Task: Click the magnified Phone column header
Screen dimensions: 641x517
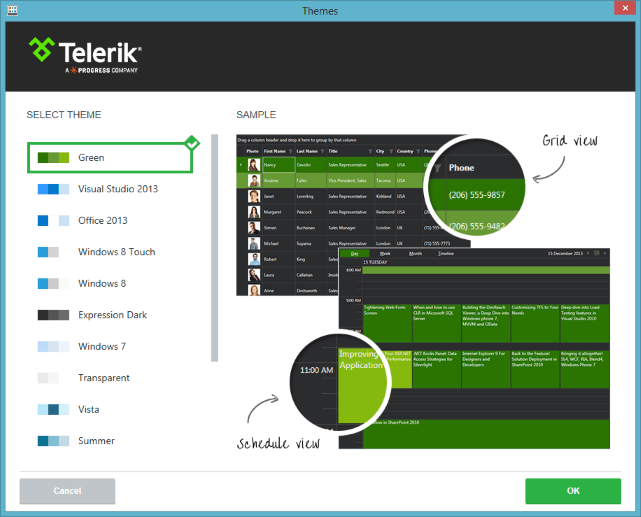Action: pos(461,168)
